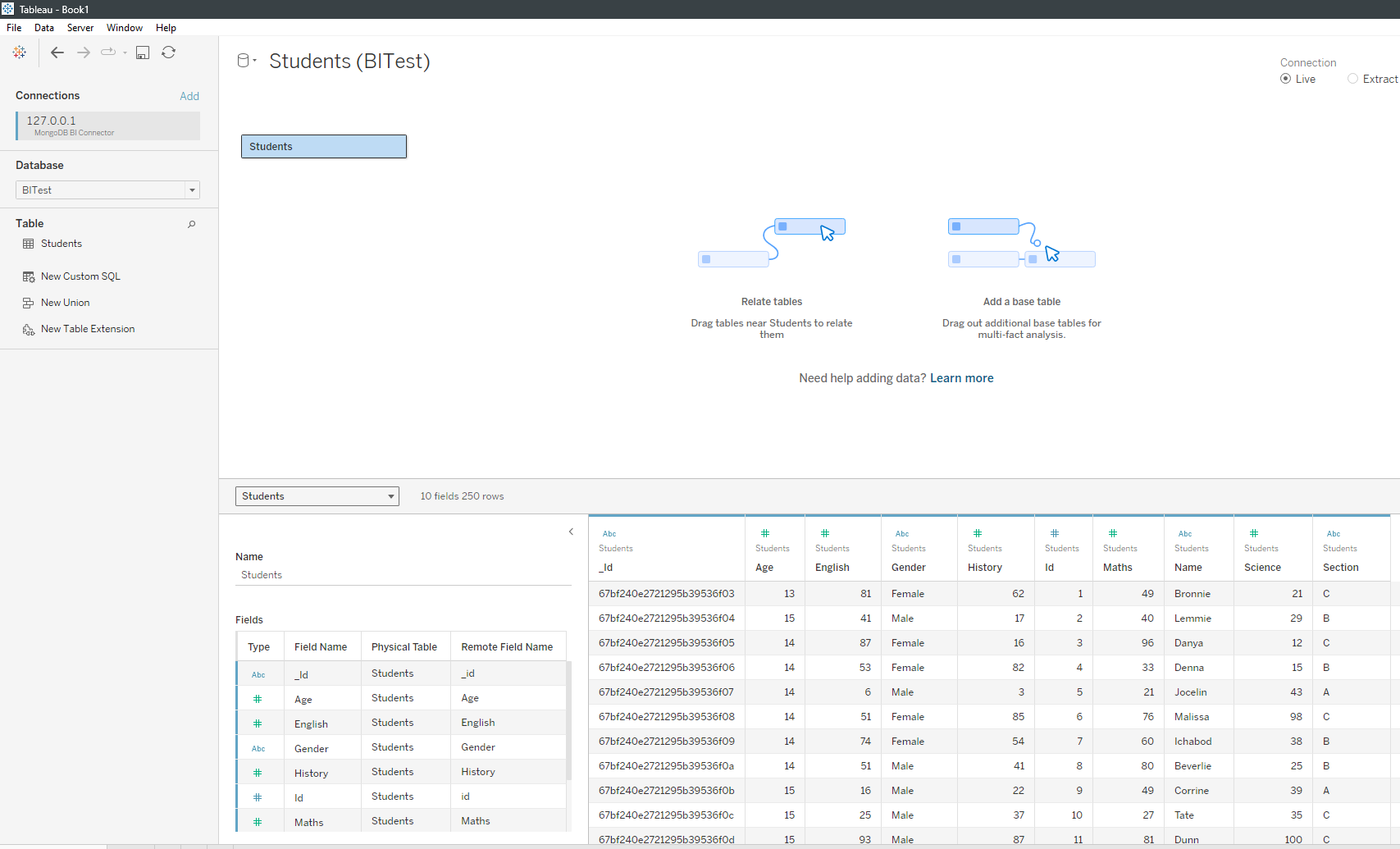The image size is (1400, 849).
Task: Select the Live connection radio button
Action: pos(1285,79)
